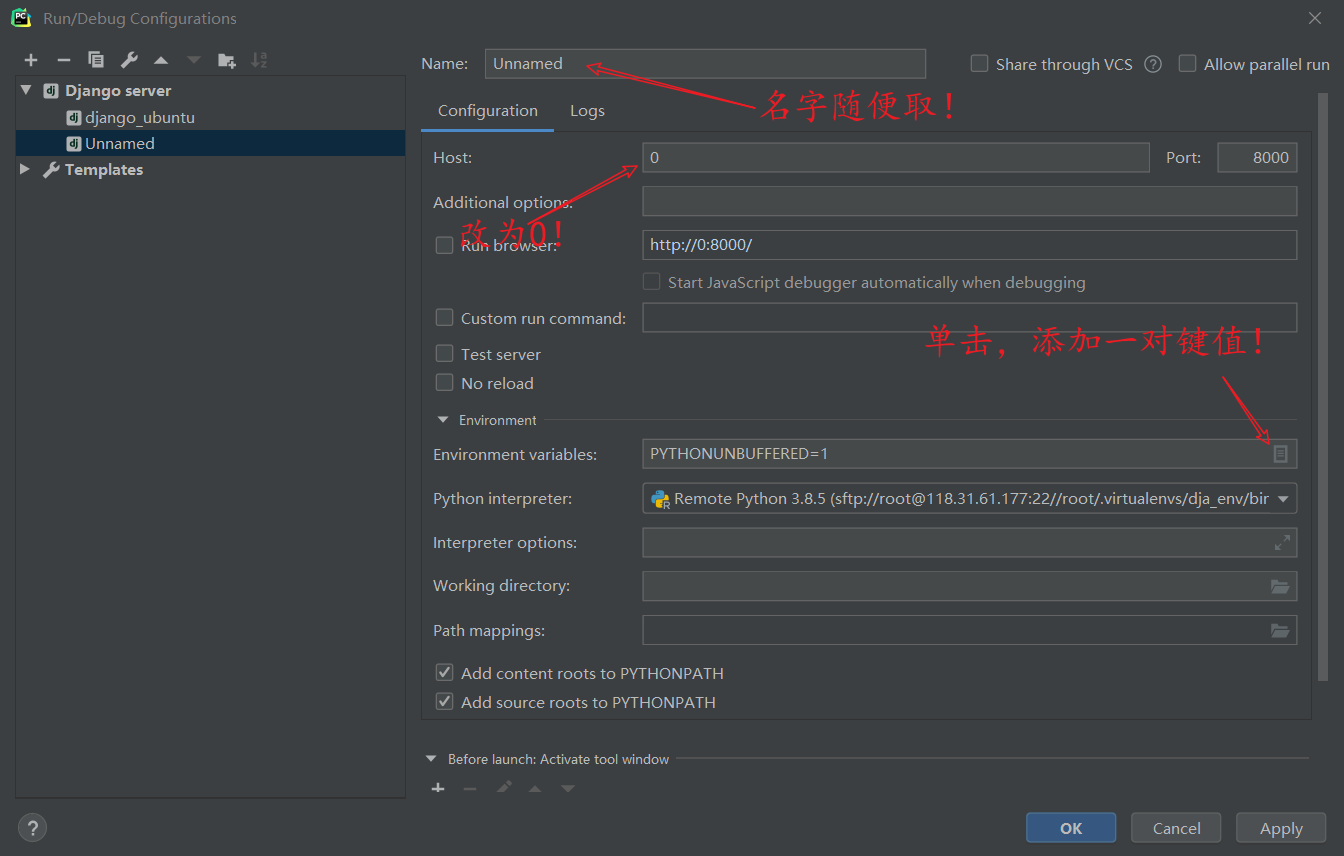Viewport: 1344px width, 856px height.
Task: Sort configurations alphabetically
Action: pyautogui.click(x=259, y=60)
